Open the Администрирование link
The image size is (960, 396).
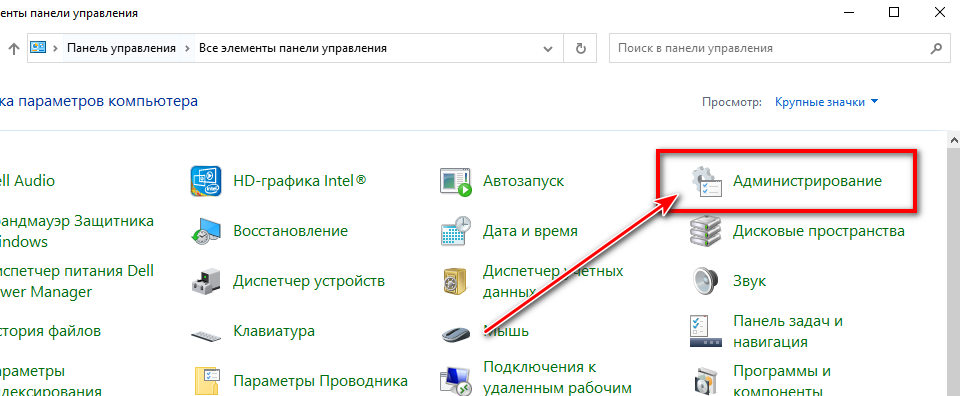808,181
